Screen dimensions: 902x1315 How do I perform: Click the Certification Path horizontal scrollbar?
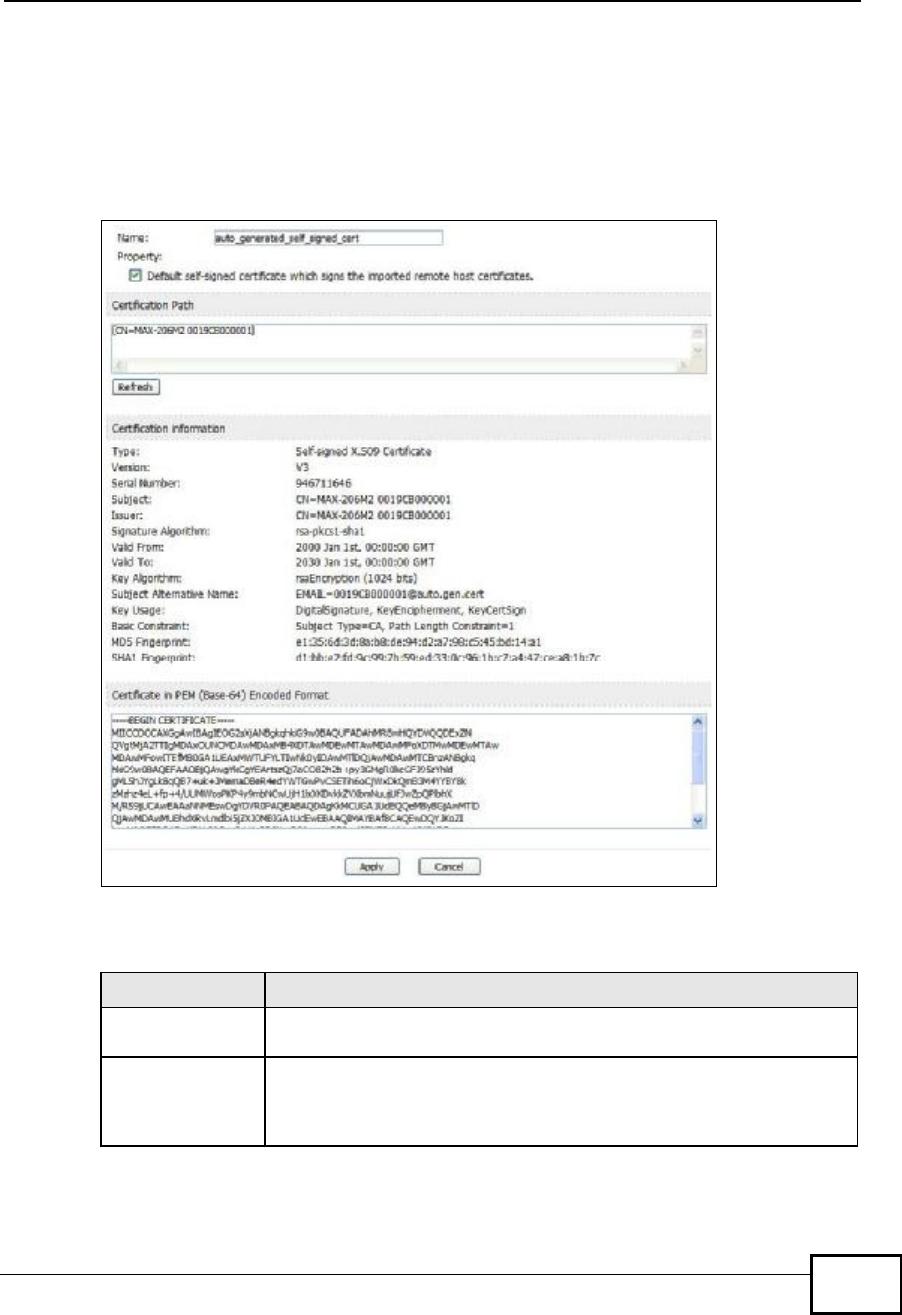pyautogui.click(x=401, y=367)
